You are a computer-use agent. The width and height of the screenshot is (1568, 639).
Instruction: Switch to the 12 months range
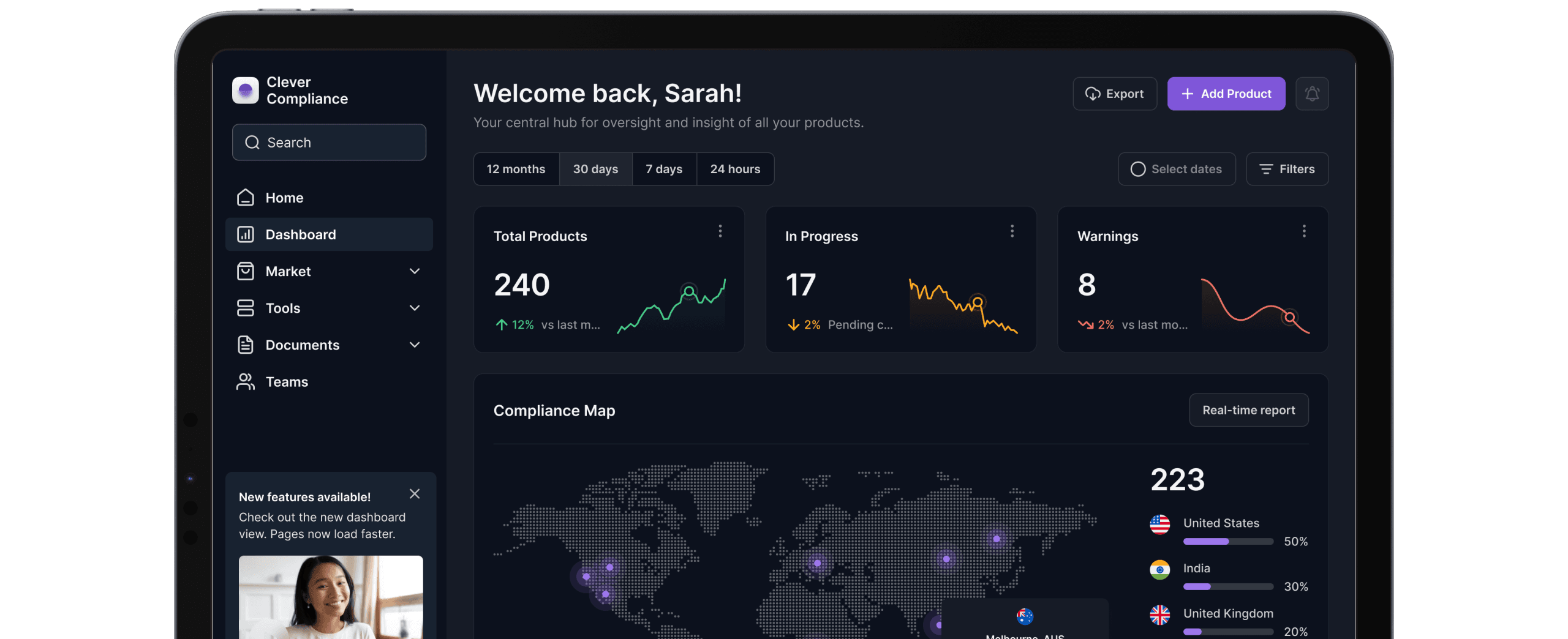pos(516,169)
